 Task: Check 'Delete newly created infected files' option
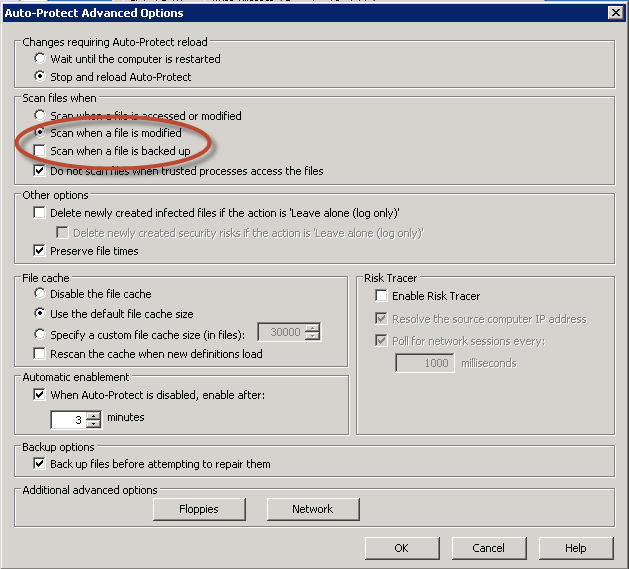pos(40,213)
